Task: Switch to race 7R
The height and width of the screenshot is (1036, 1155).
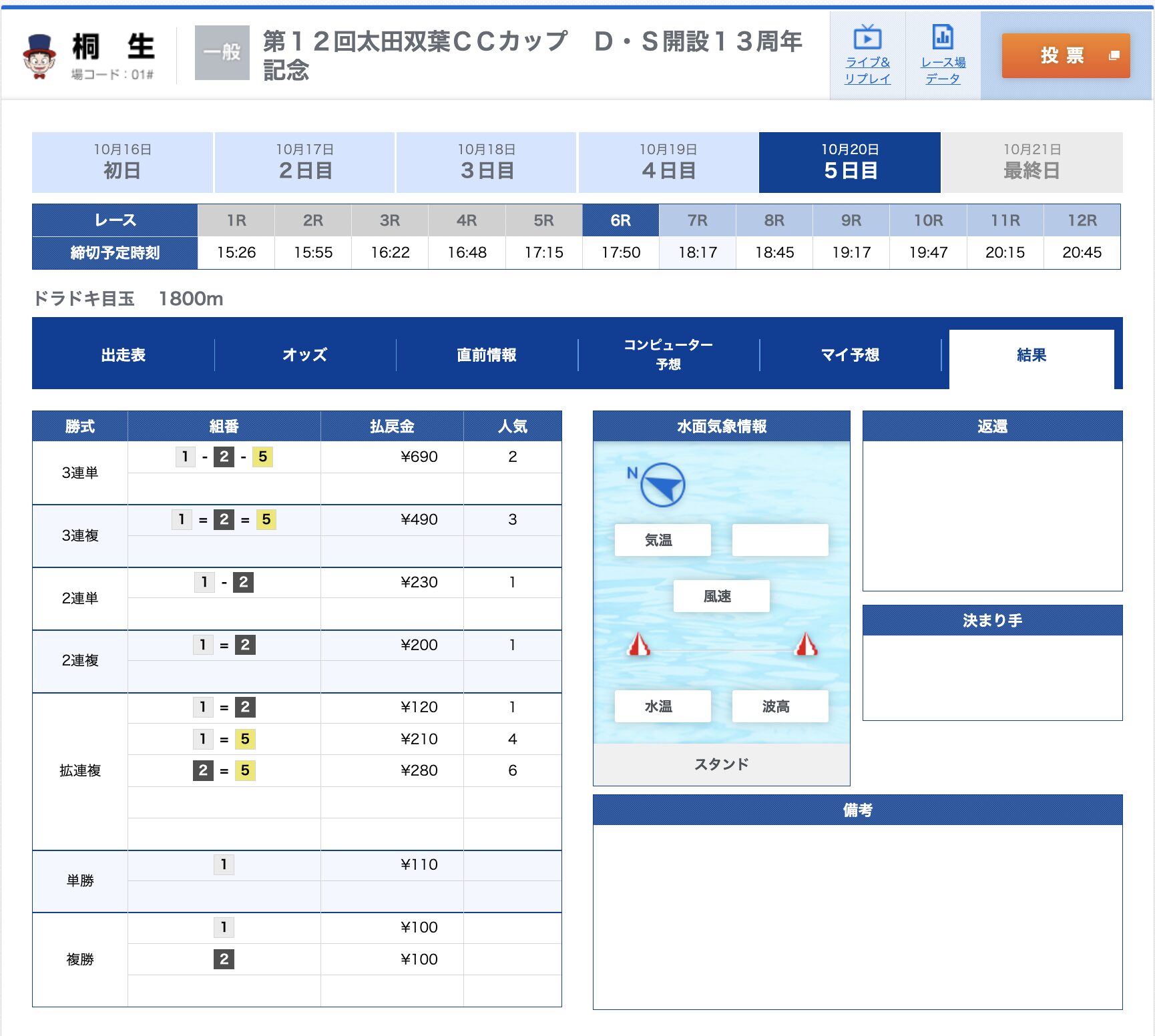Action: point(698,220)
